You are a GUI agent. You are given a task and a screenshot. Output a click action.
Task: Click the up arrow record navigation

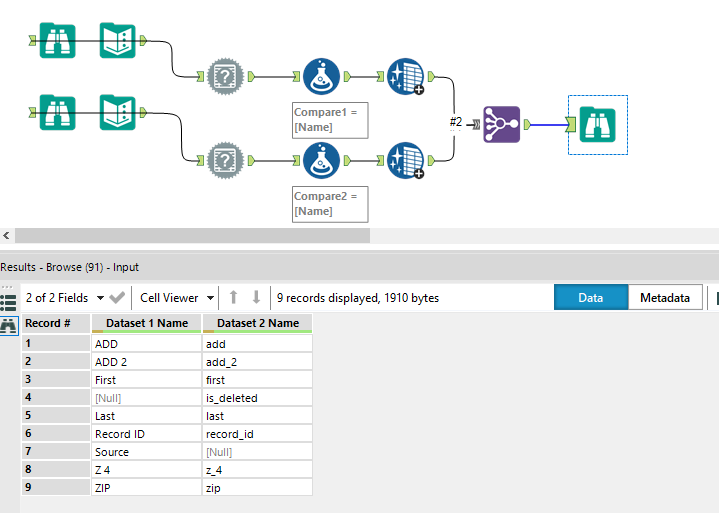pyautogui.click(x=233, y=298)
